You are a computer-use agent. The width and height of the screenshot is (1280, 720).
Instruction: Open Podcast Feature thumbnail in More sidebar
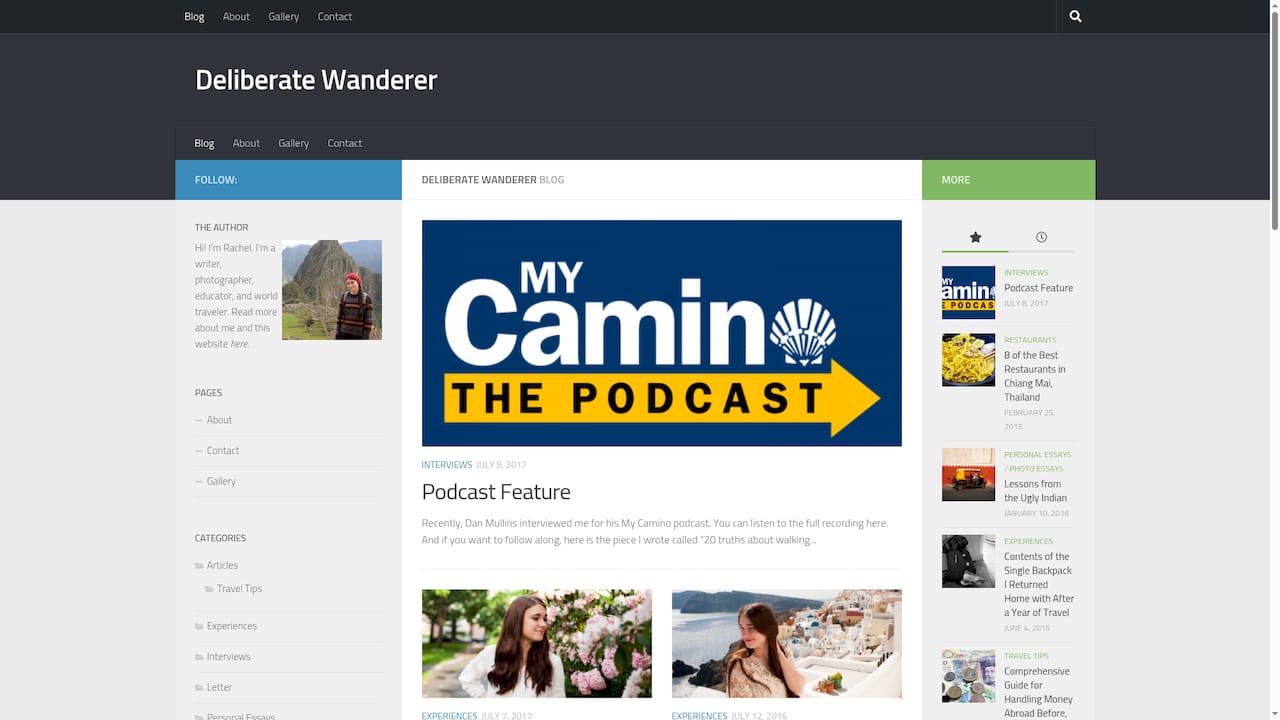tap(968, 292)
